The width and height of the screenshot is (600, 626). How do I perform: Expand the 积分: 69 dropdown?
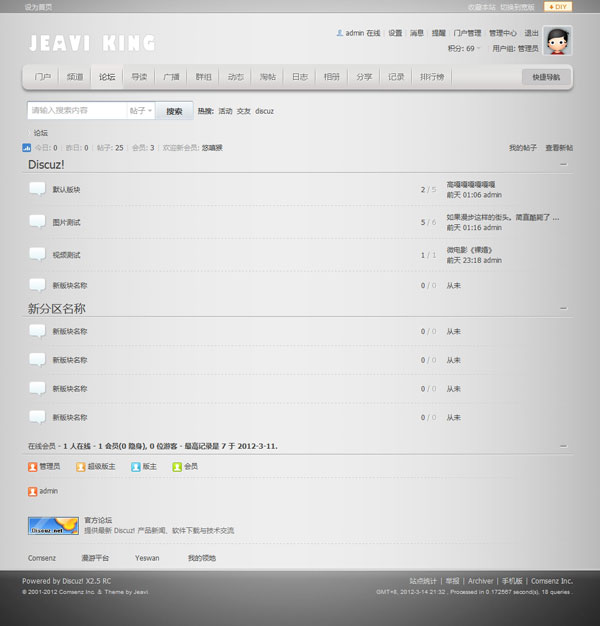pyautogui.click(x=464, y=49)
